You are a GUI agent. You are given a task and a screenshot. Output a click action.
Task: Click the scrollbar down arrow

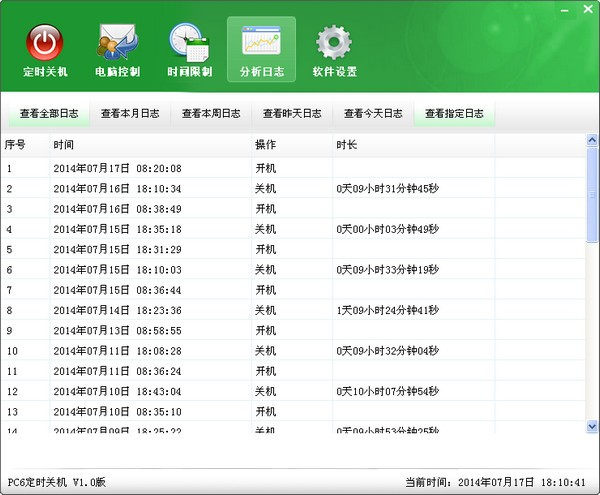(x=592, y=426)
